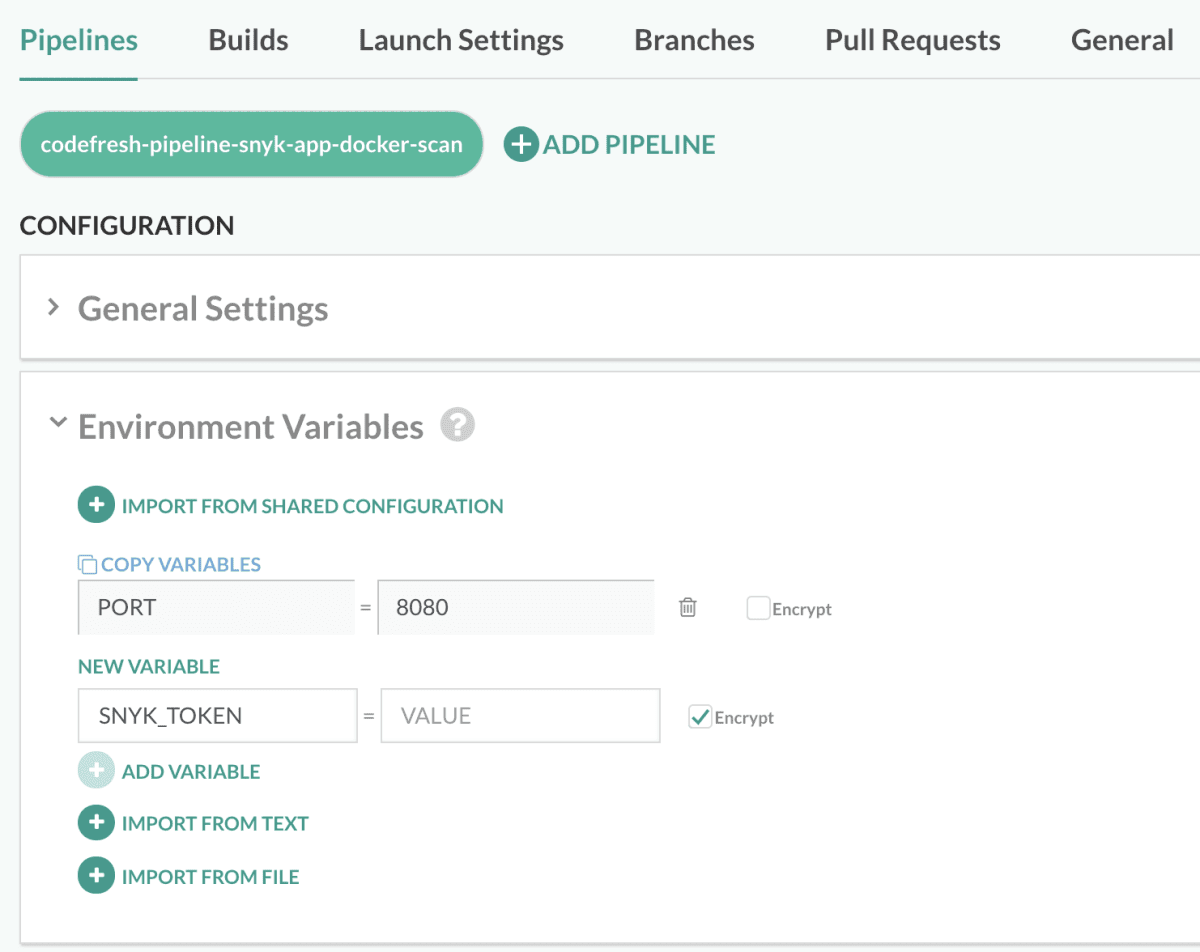Viewport: 1200px width, 952px height.
Task: Click the CONFIGURATION heading
Action: click(x=127, y=226)
